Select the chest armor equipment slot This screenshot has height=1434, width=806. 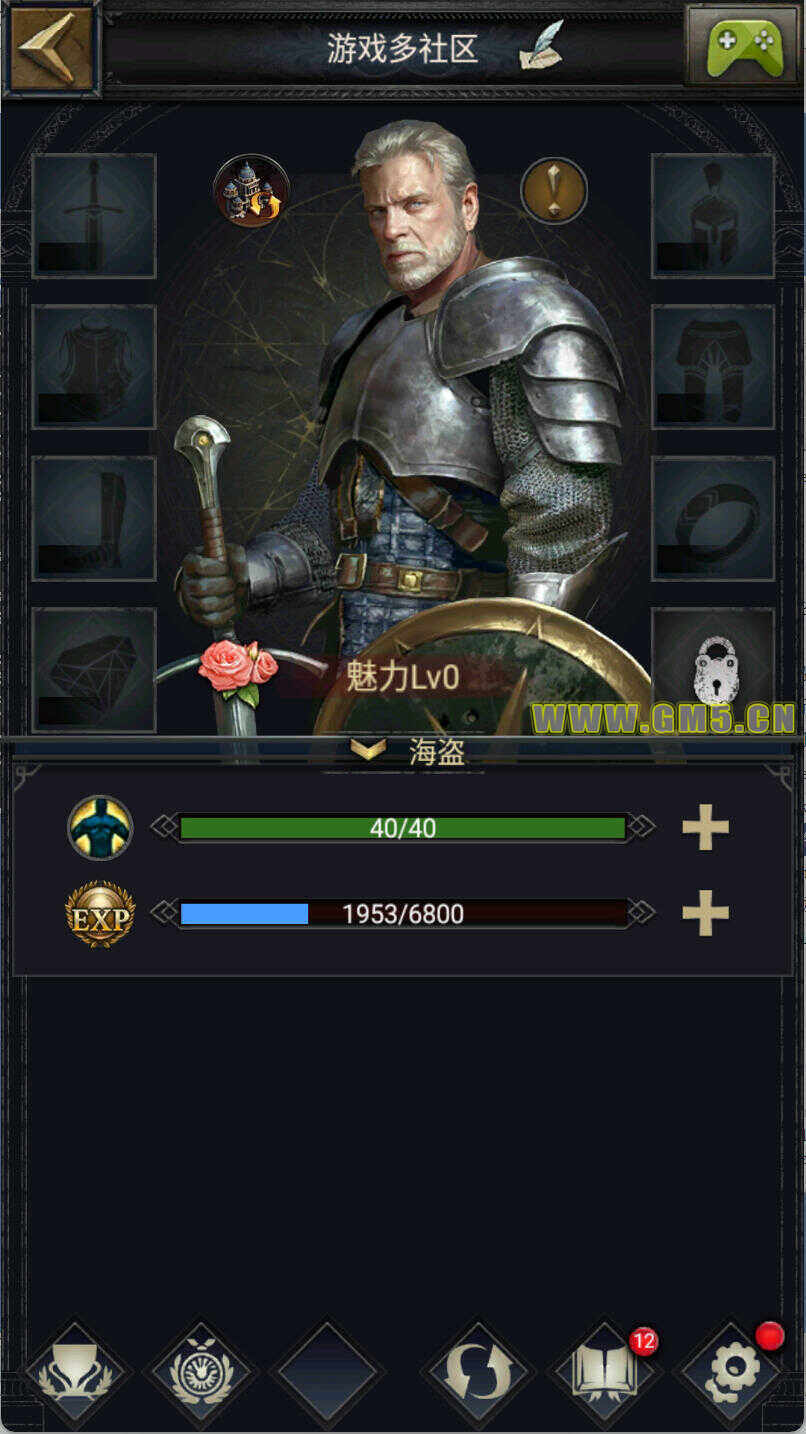(x=94, y=367)
